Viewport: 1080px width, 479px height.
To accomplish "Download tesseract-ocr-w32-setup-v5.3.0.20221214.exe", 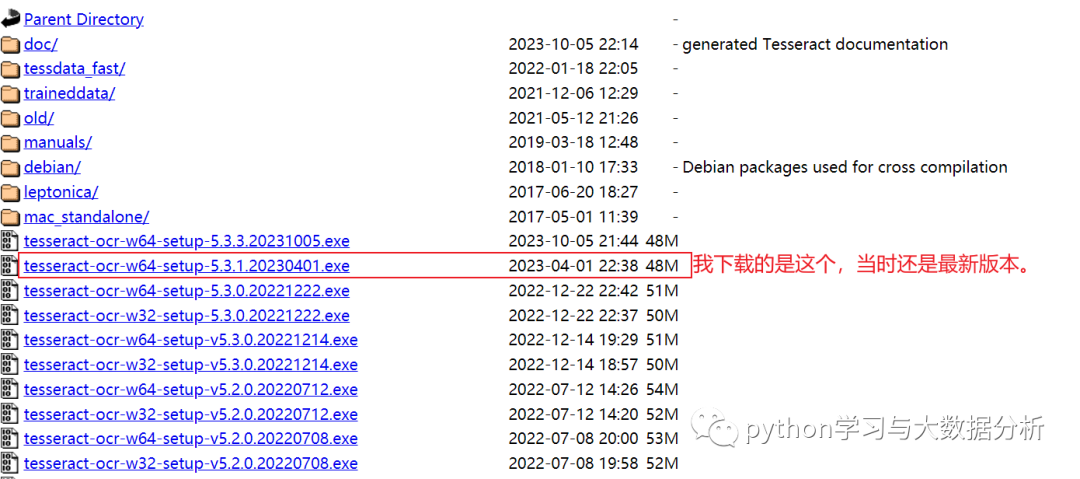I will (191, 365).
